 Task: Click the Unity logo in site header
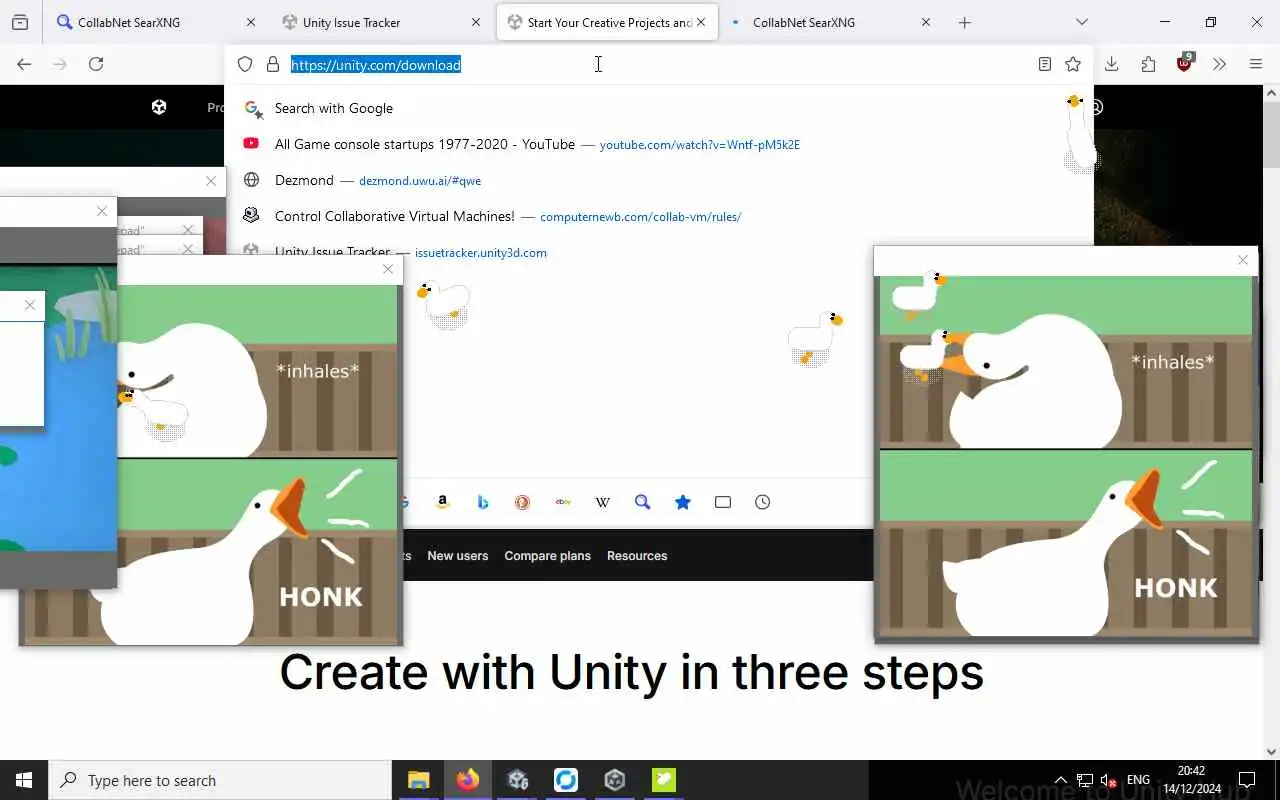[159, 107]
